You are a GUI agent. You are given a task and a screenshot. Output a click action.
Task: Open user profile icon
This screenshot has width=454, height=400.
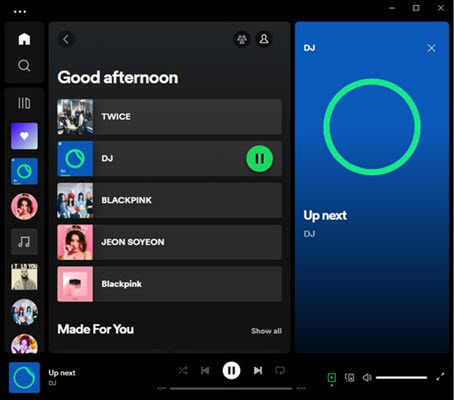[264, 39]
